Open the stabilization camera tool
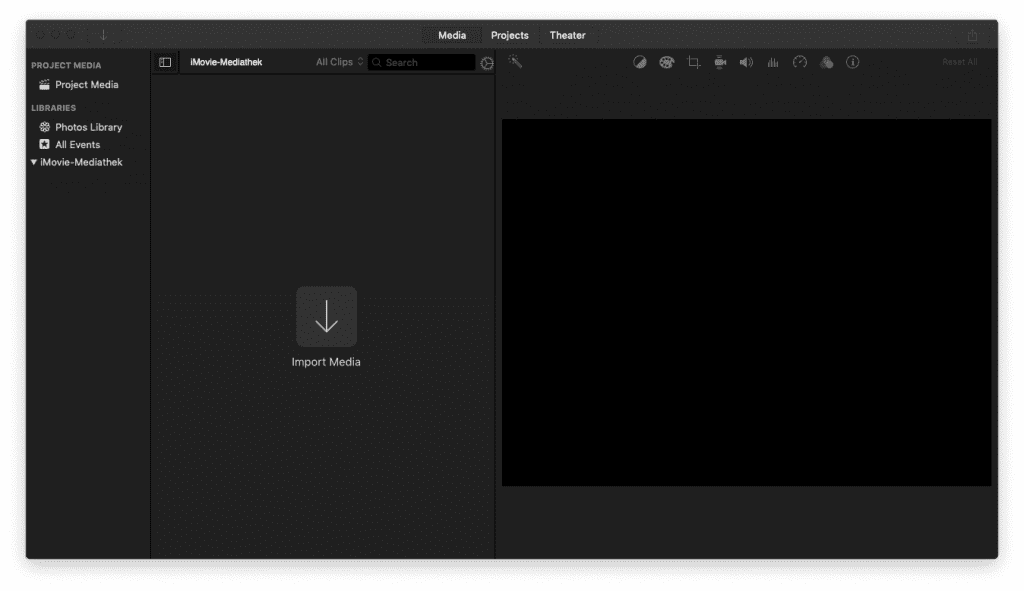The width and height of the screenshot is (1024, 591). (720, 62)
